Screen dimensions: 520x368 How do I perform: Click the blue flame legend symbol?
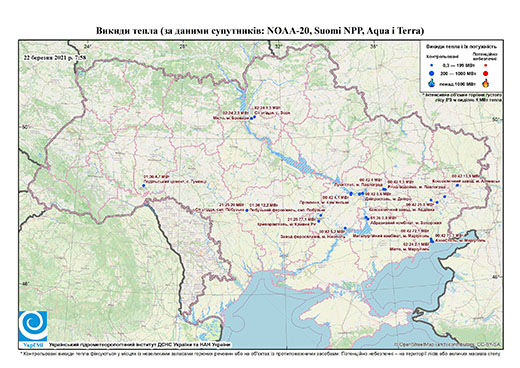pyautogui.click(x=431, y=83)
